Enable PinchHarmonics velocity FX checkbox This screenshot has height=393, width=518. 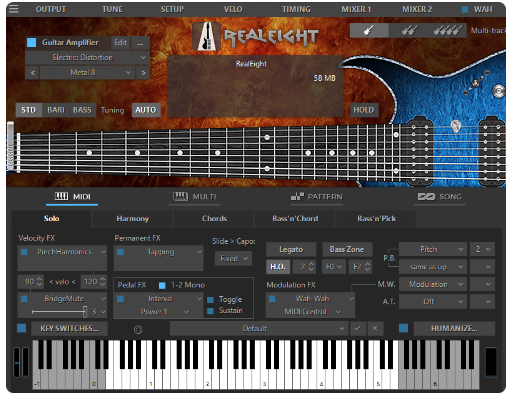tap(24, 252)
